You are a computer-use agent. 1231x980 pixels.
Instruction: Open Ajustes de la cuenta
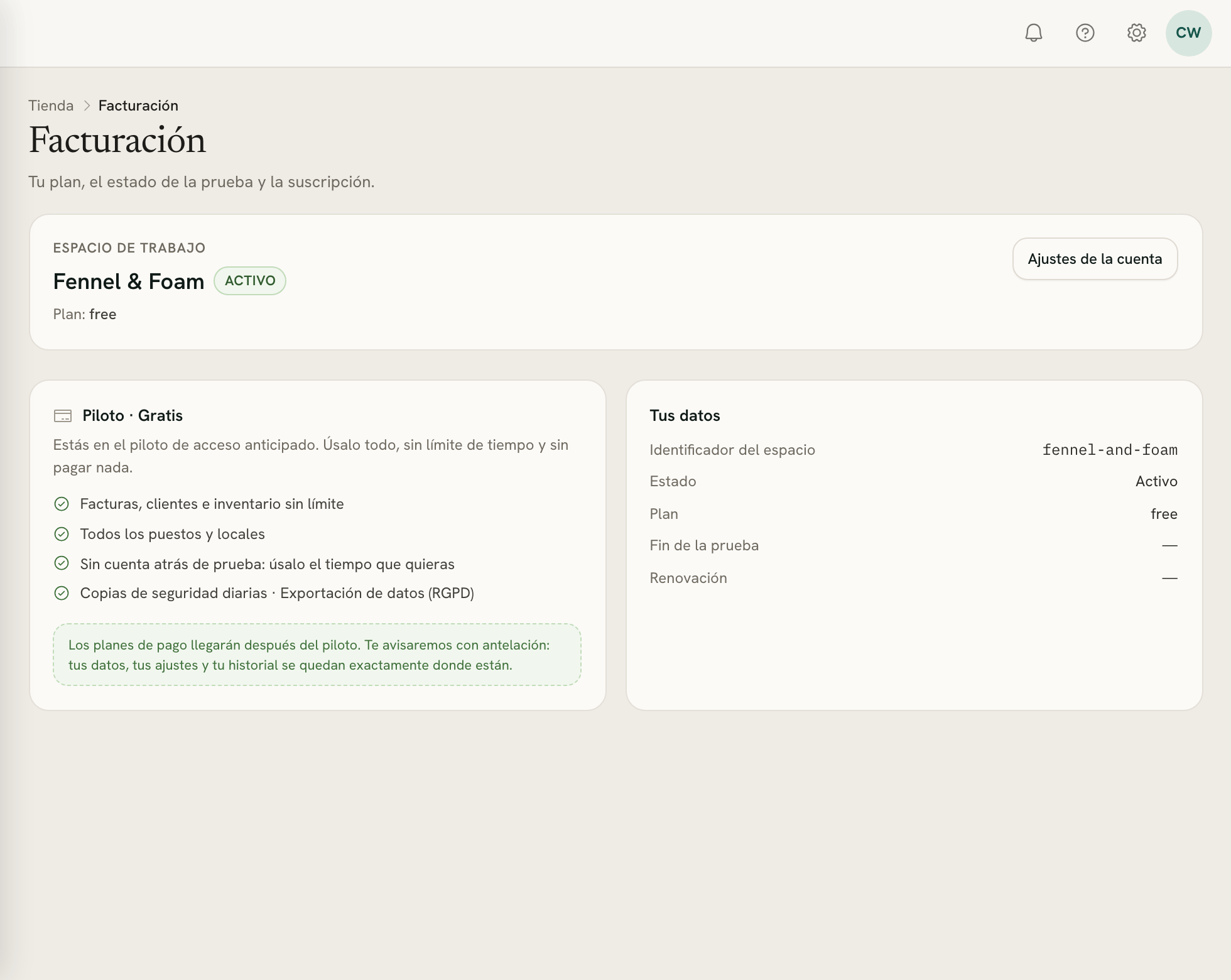1095,259
